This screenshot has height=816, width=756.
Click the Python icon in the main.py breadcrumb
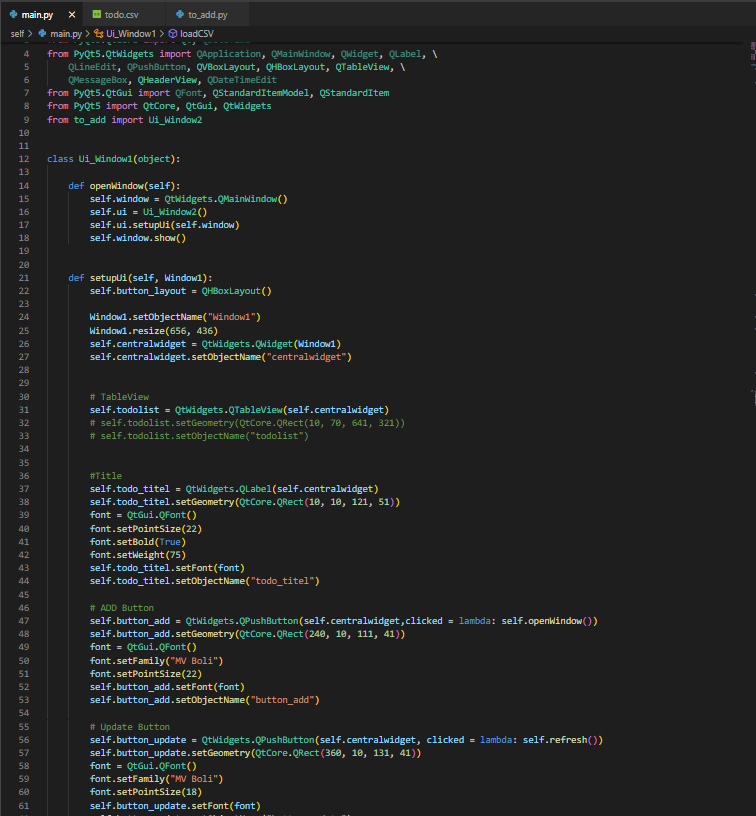click(x=43, y=33)
